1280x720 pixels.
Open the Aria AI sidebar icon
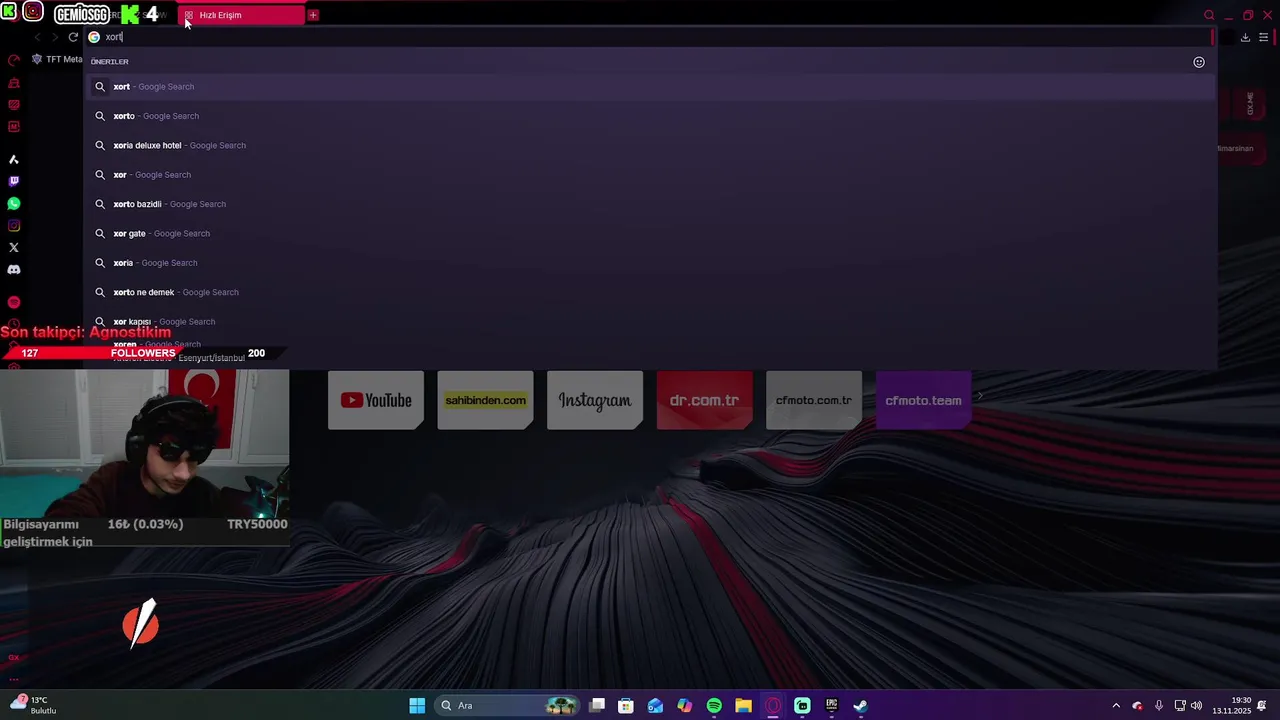tap(14, 159)
